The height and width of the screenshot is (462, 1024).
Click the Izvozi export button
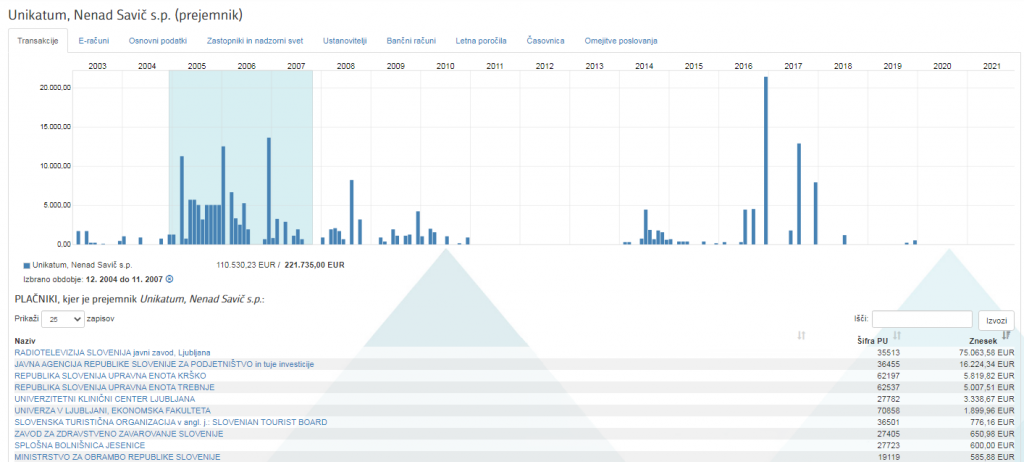[x=996, y=320]
